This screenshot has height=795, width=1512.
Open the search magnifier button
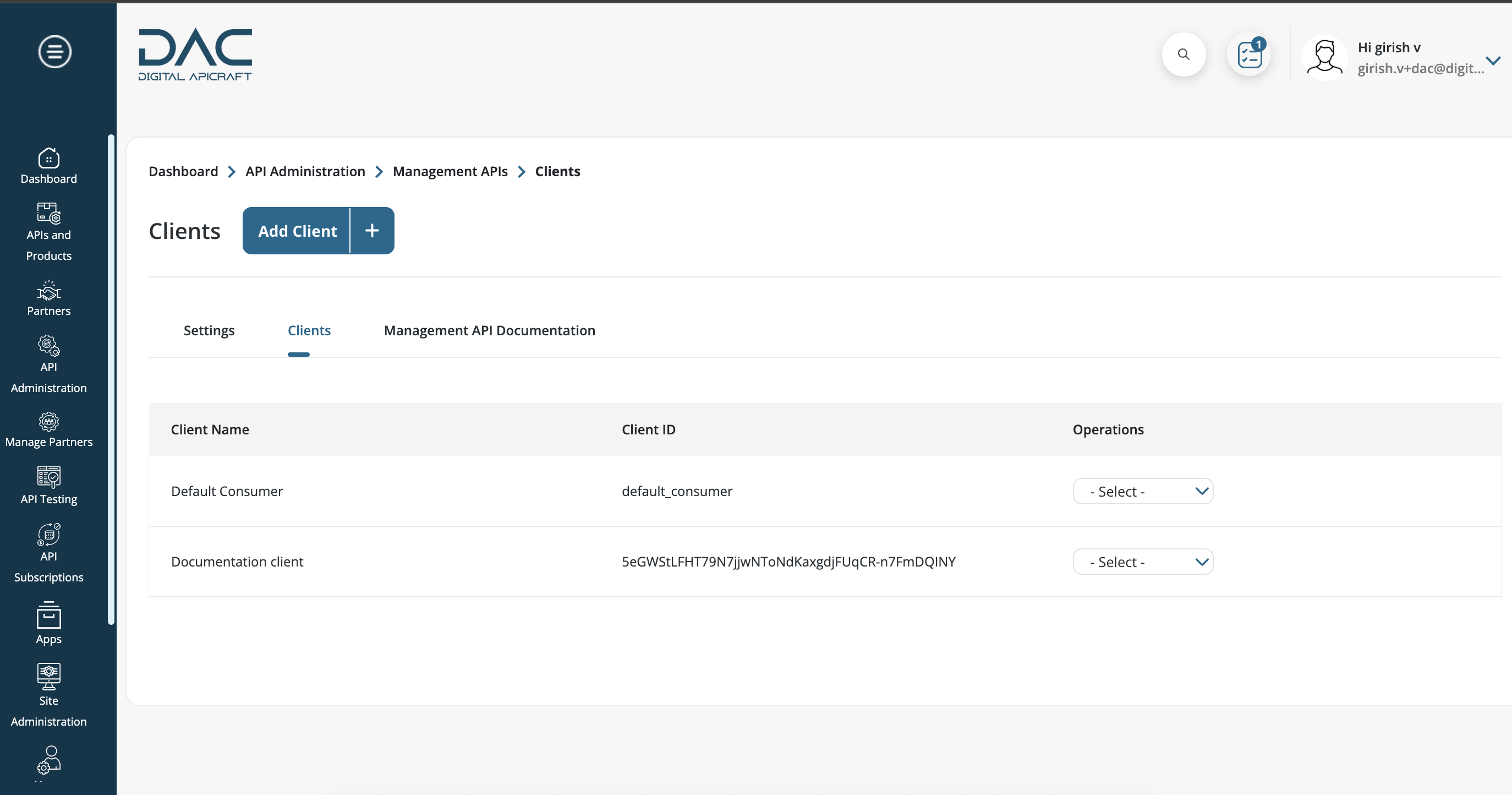coord(1184,55)
